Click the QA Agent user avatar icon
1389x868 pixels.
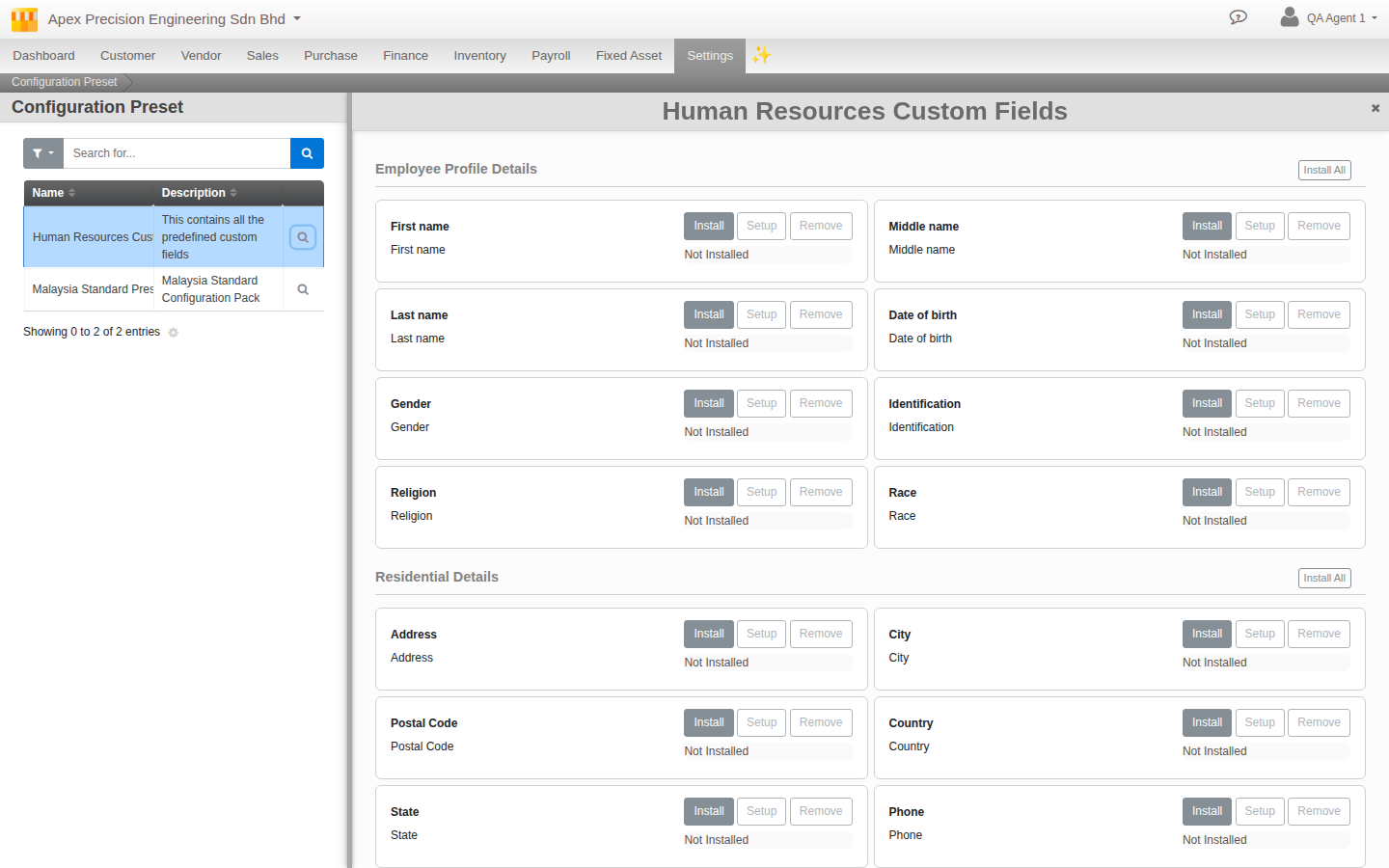(1289, 16)
